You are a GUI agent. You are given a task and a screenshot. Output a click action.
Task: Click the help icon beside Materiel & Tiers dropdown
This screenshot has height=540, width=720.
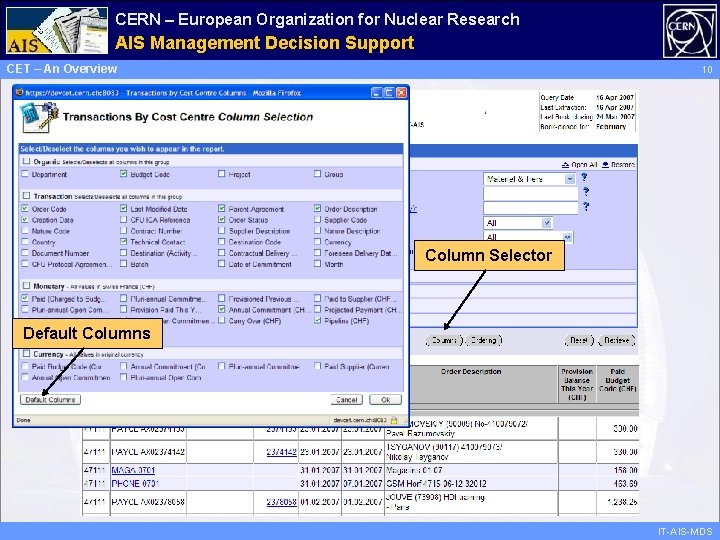point(584,177)
